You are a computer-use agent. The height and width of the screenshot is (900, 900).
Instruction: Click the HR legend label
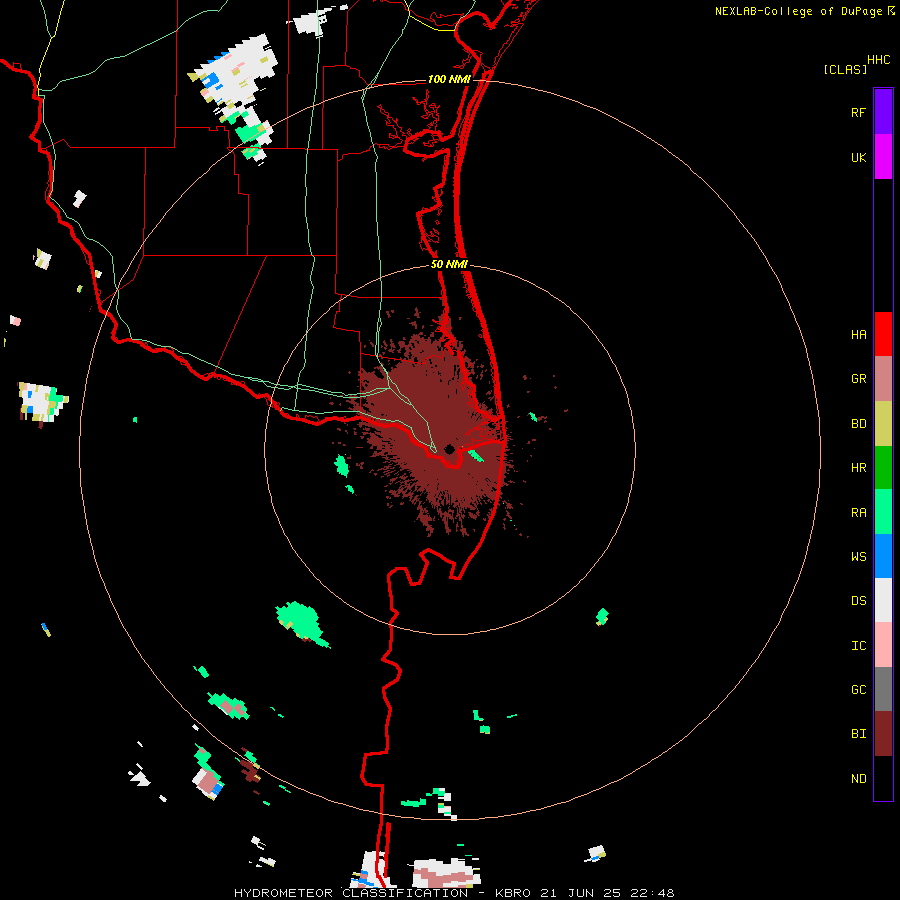858,467
